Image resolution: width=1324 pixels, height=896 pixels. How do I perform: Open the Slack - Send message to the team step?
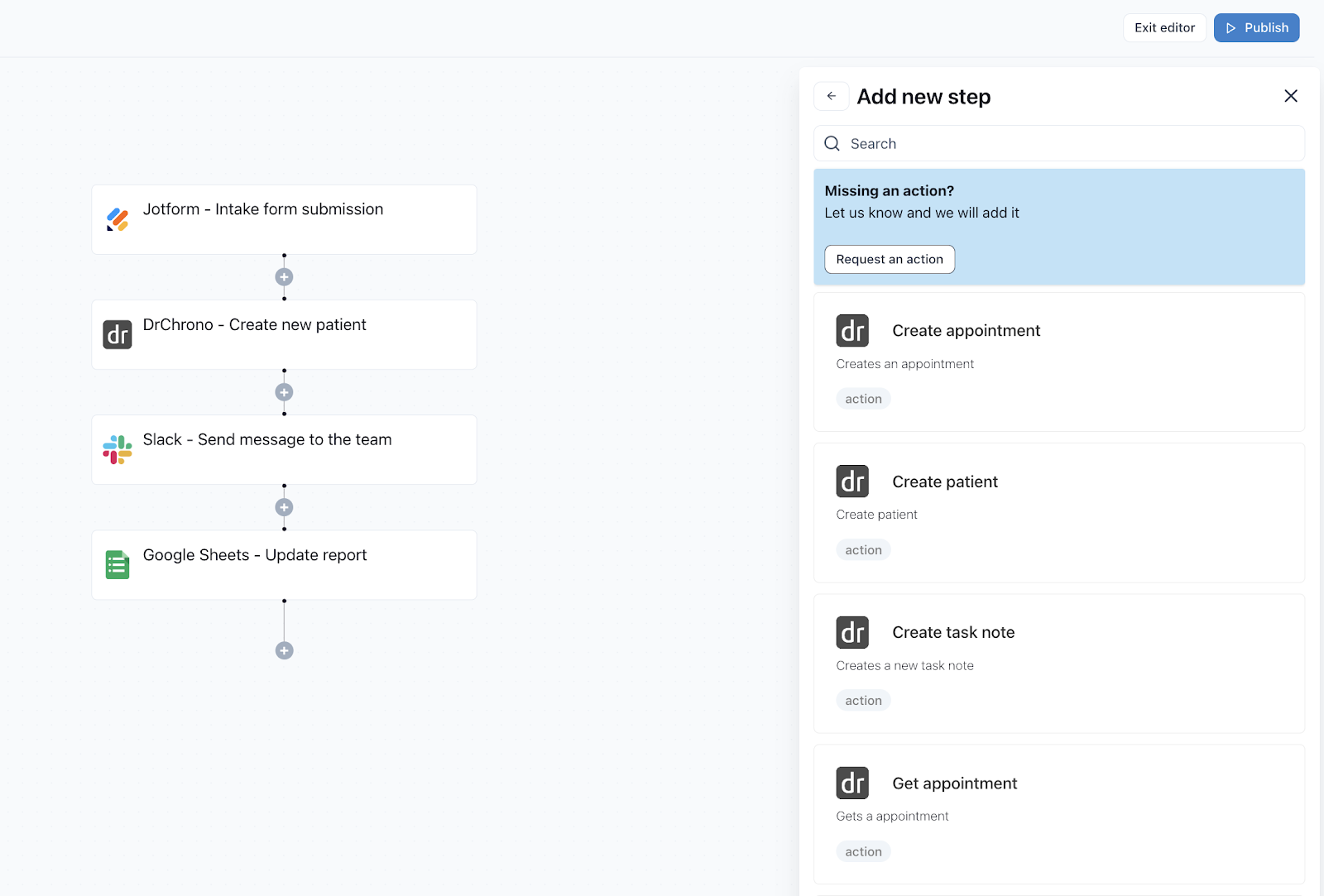click(x=284, y=449)
